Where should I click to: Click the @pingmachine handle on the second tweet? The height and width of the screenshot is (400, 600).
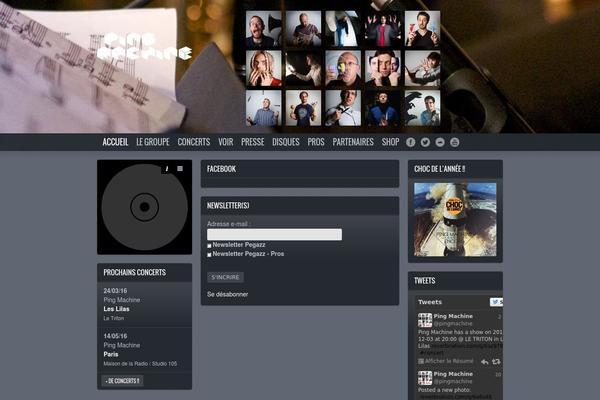(x=453, y=382)
